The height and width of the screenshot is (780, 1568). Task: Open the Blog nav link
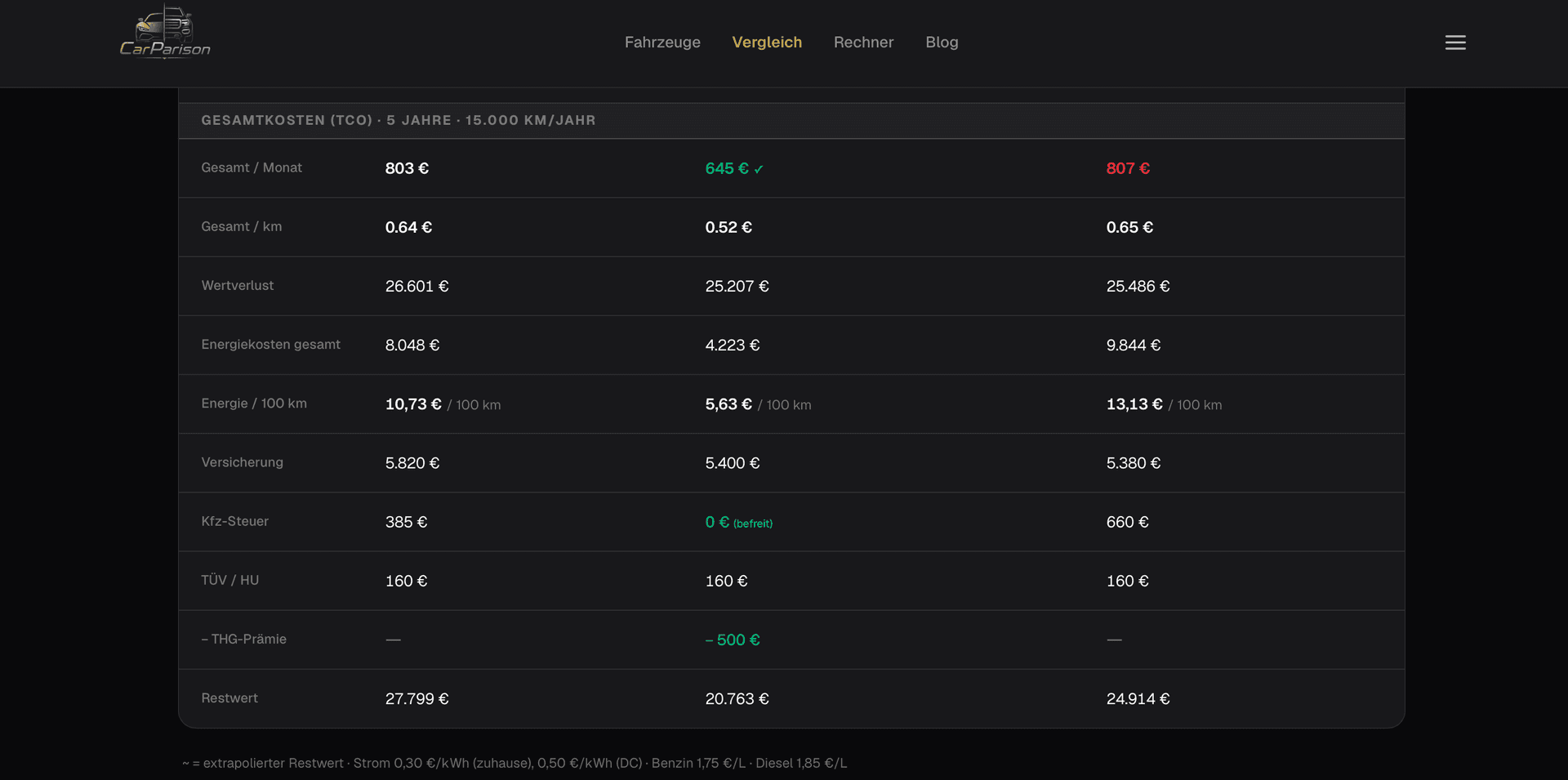[x=942, y=42]
